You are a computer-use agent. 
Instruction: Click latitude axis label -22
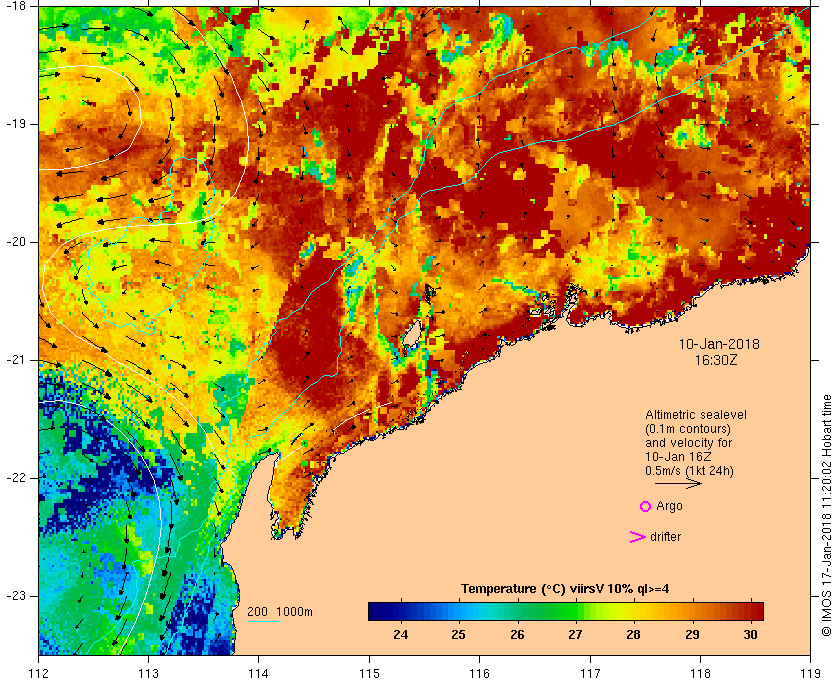click(15, 478)
